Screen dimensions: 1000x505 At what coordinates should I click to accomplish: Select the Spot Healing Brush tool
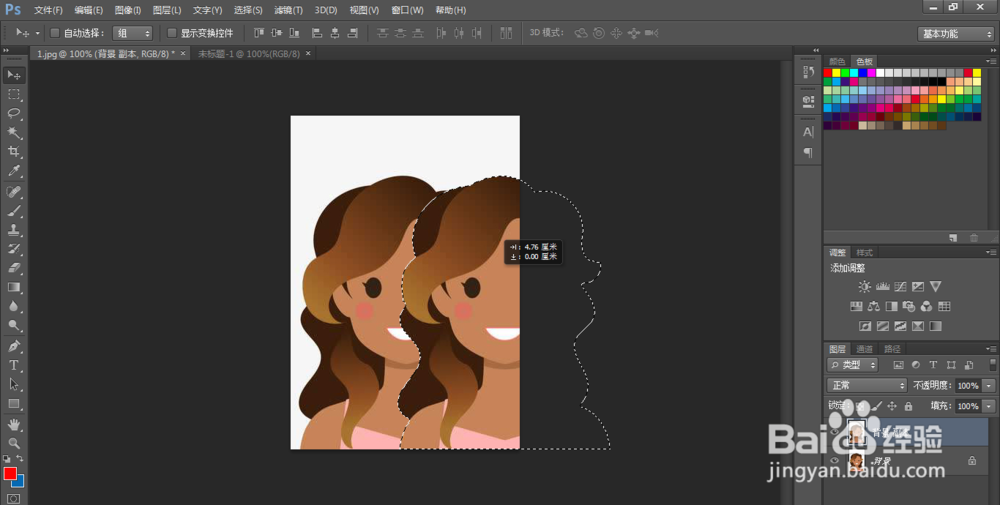click(13, 191)
